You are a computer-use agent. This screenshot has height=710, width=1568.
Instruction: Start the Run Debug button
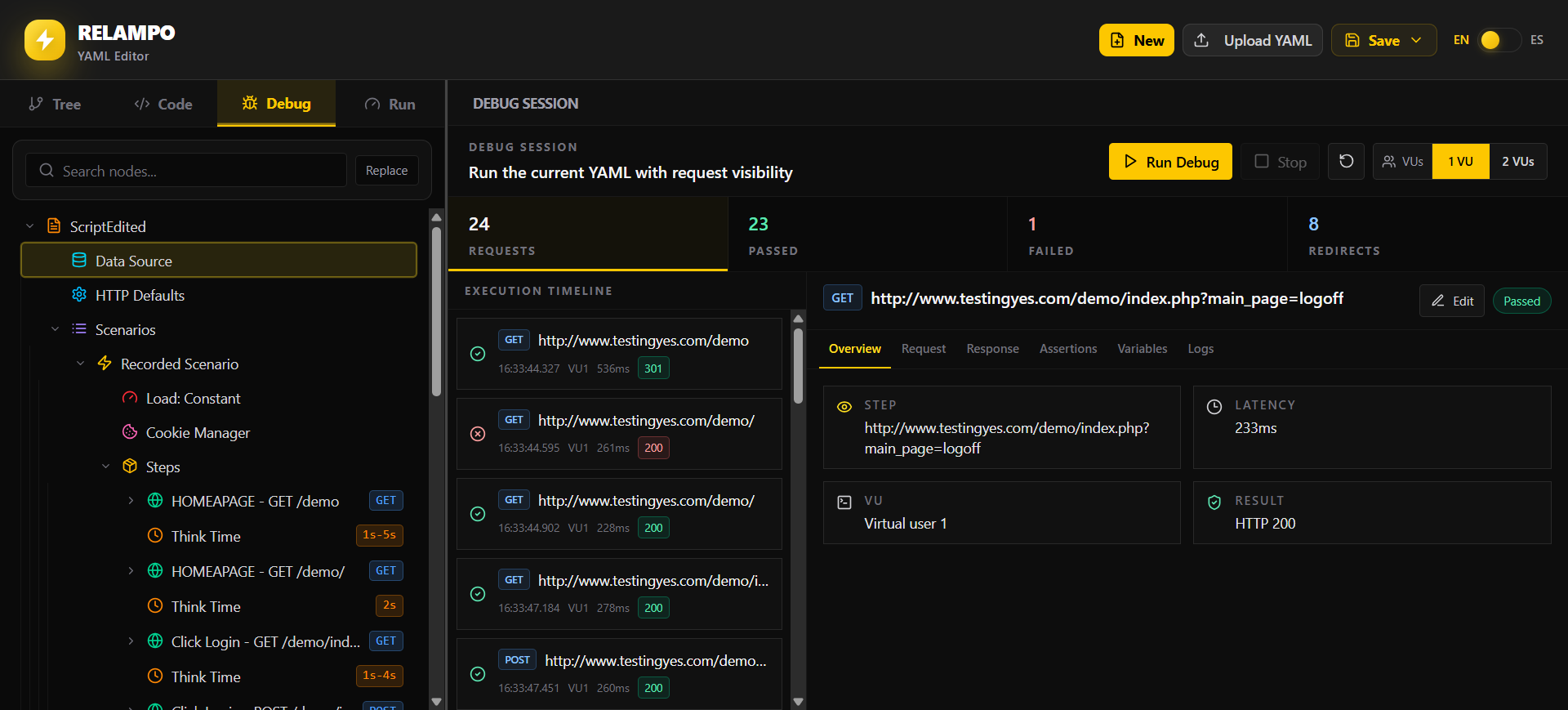[x=1170, y=162]
